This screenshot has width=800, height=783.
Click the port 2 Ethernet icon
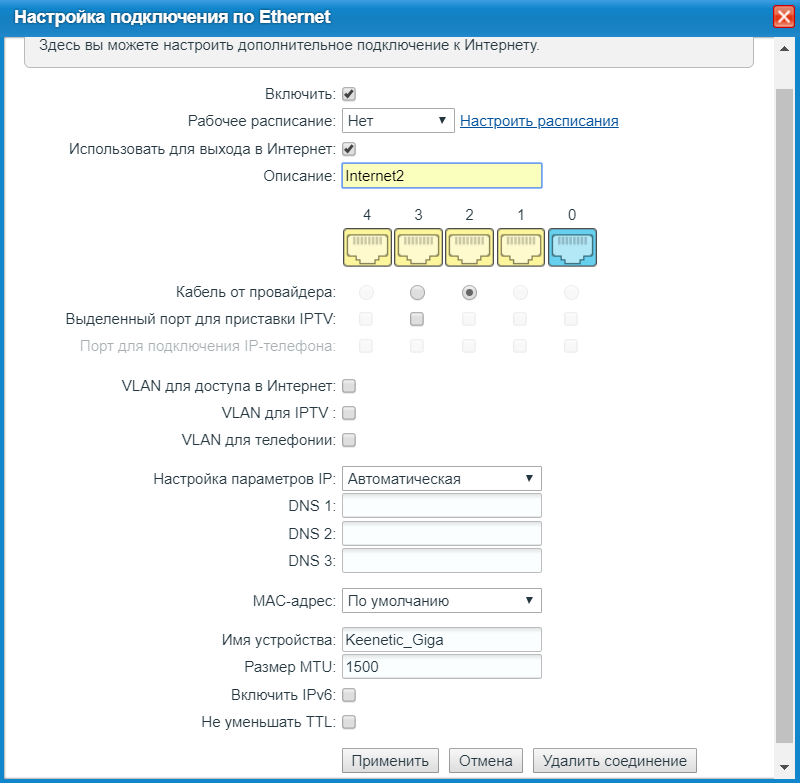click(469, 247)
